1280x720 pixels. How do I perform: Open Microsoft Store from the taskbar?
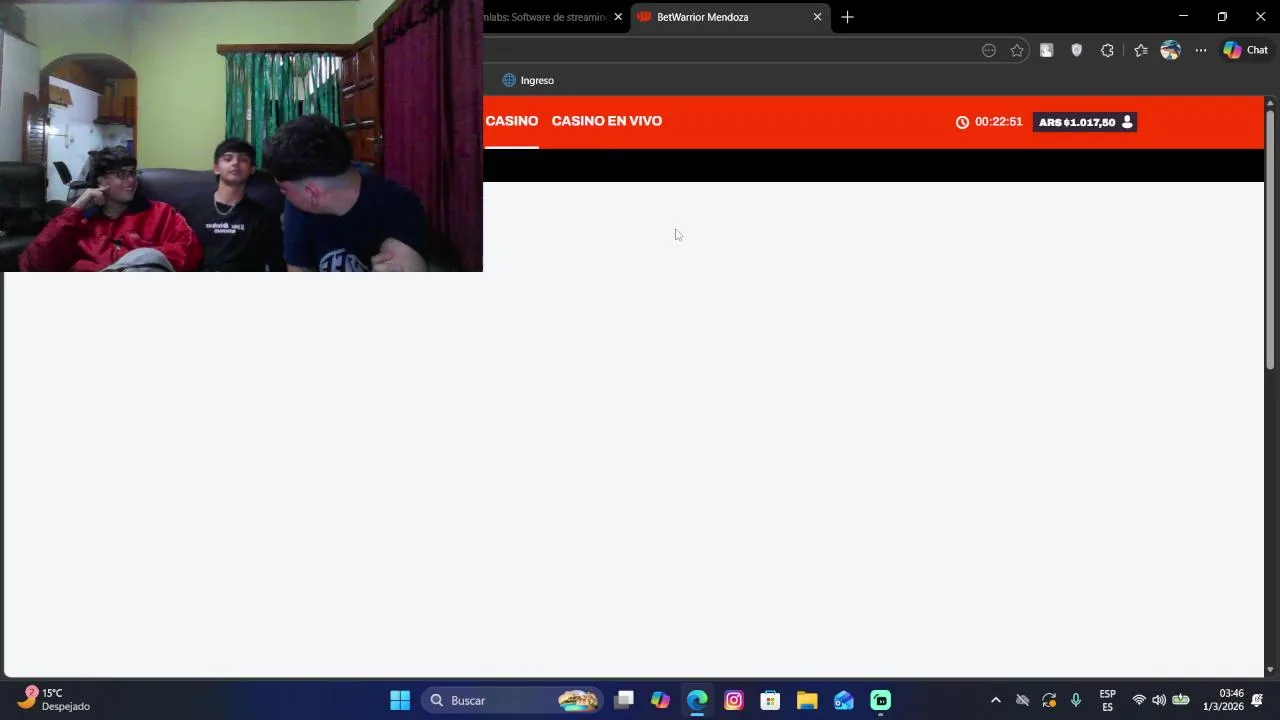click(770, 700)
